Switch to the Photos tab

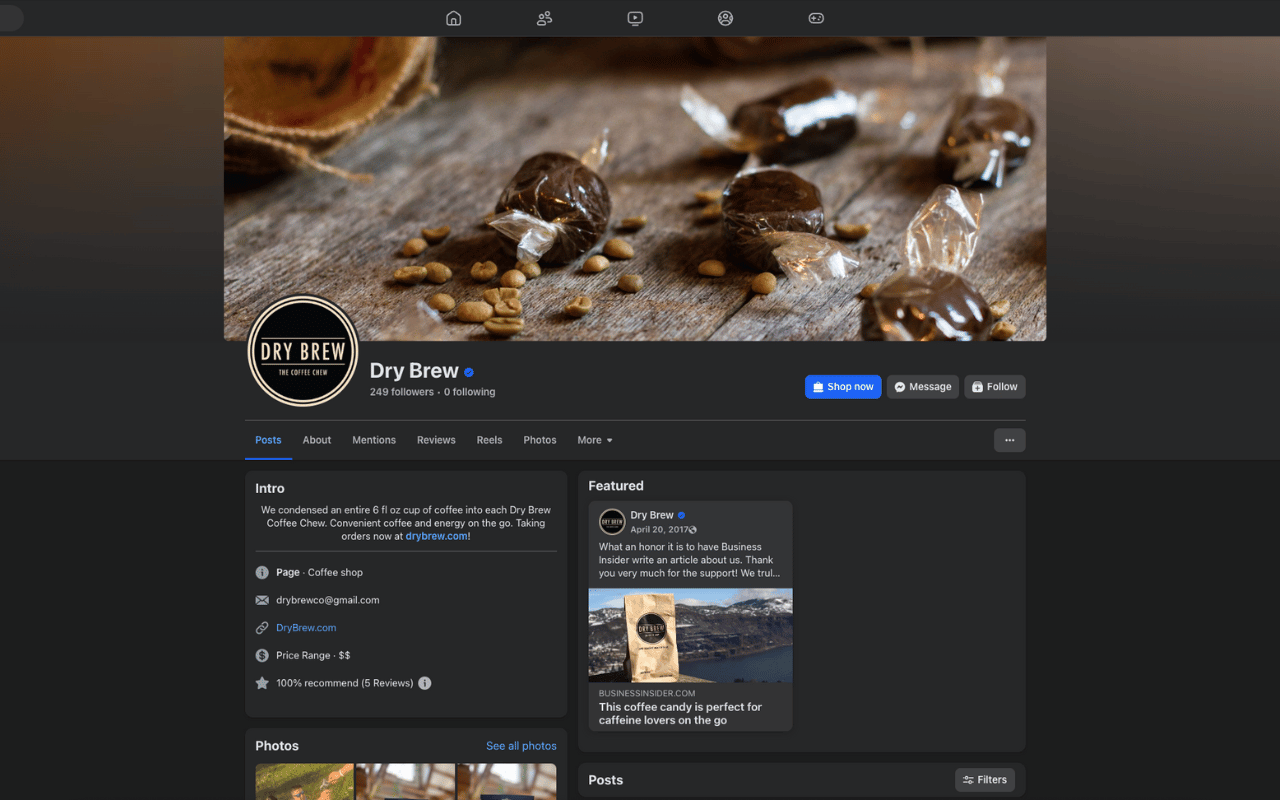540,440
